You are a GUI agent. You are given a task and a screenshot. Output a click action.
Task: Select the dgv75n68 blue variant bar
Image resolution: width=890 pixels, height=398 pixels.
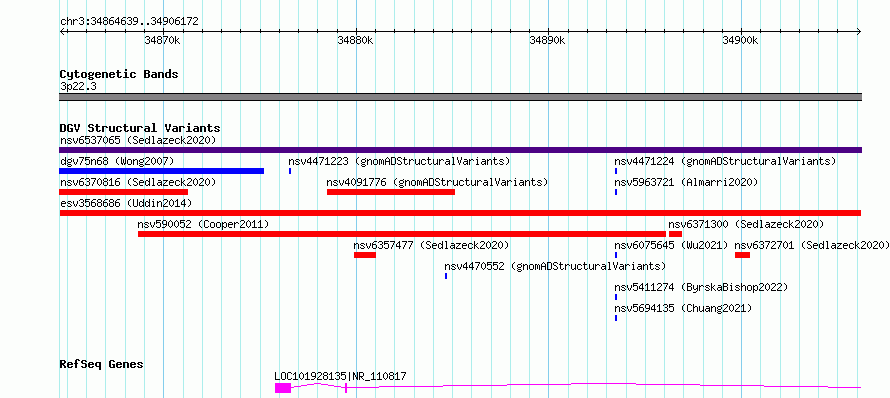[x=162, y=171]
